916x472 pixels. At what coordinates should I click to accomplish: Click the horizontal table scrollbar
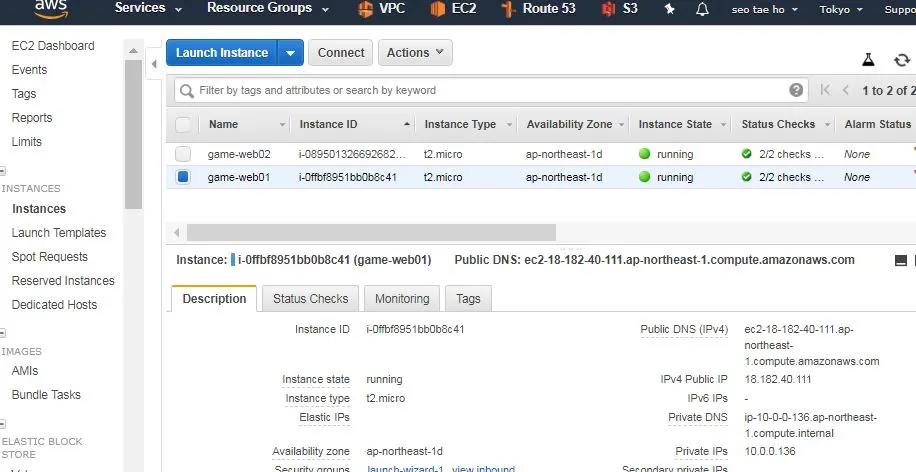(x=371, y=232)
